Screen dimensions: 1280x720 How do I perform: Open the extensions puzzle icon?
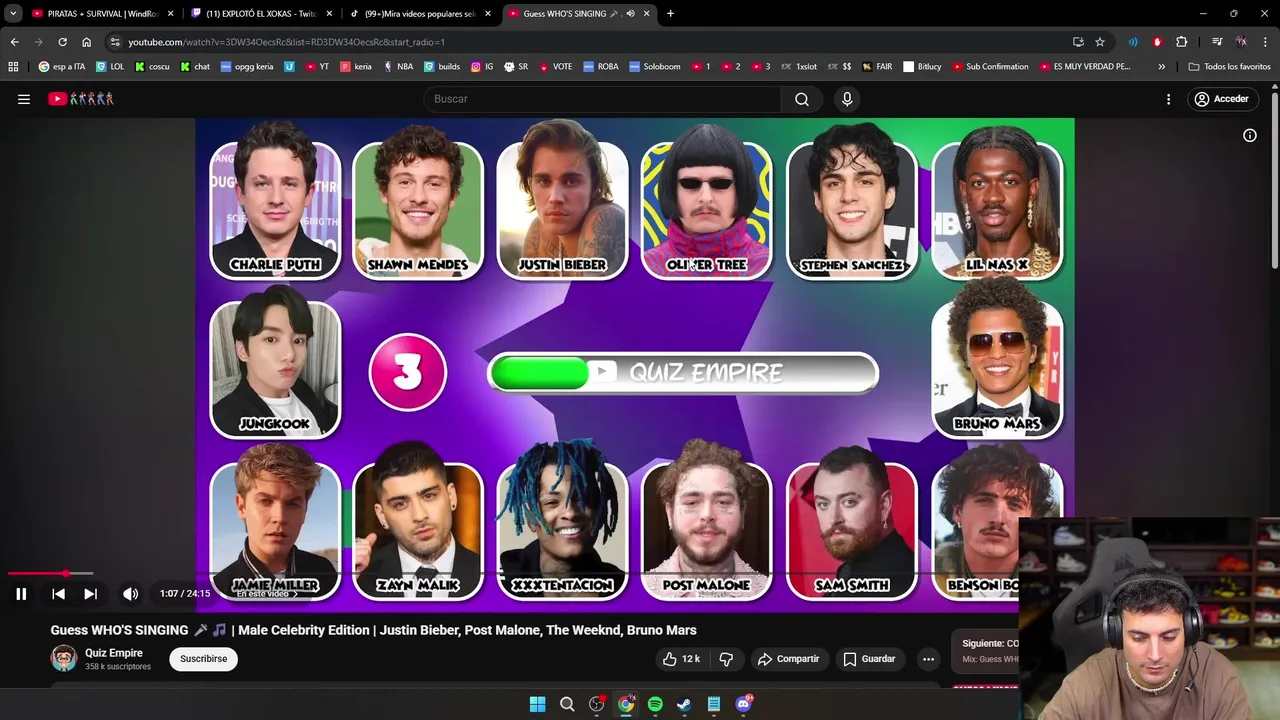click(1182, 42)
